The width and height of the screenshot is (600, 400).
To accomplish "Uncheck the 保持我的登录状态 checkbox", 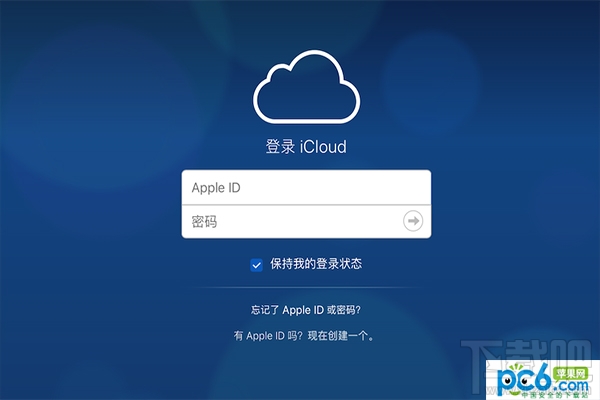I will pyautogui.click(x=256, y=264).
